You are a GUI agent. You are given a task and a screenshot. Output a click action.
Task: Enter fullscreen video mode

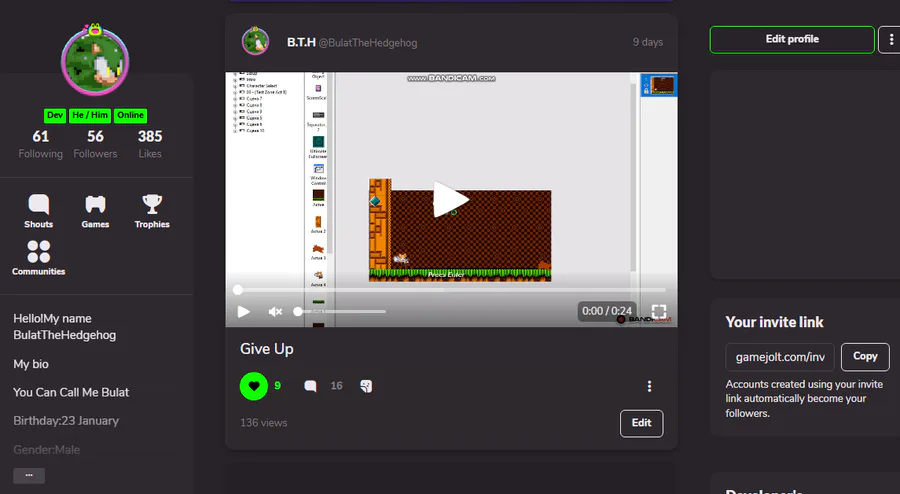click(659, 312)
